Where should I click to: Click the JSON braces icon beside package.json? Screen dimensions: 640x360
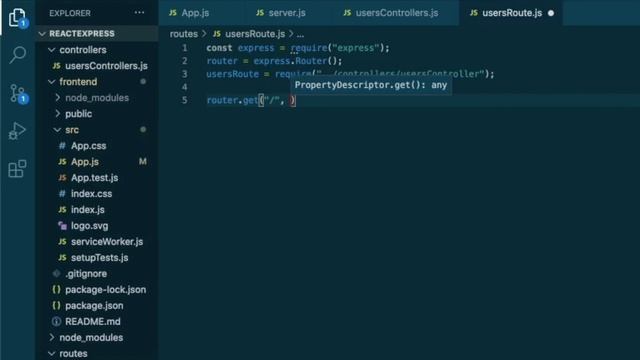point(56,305)
